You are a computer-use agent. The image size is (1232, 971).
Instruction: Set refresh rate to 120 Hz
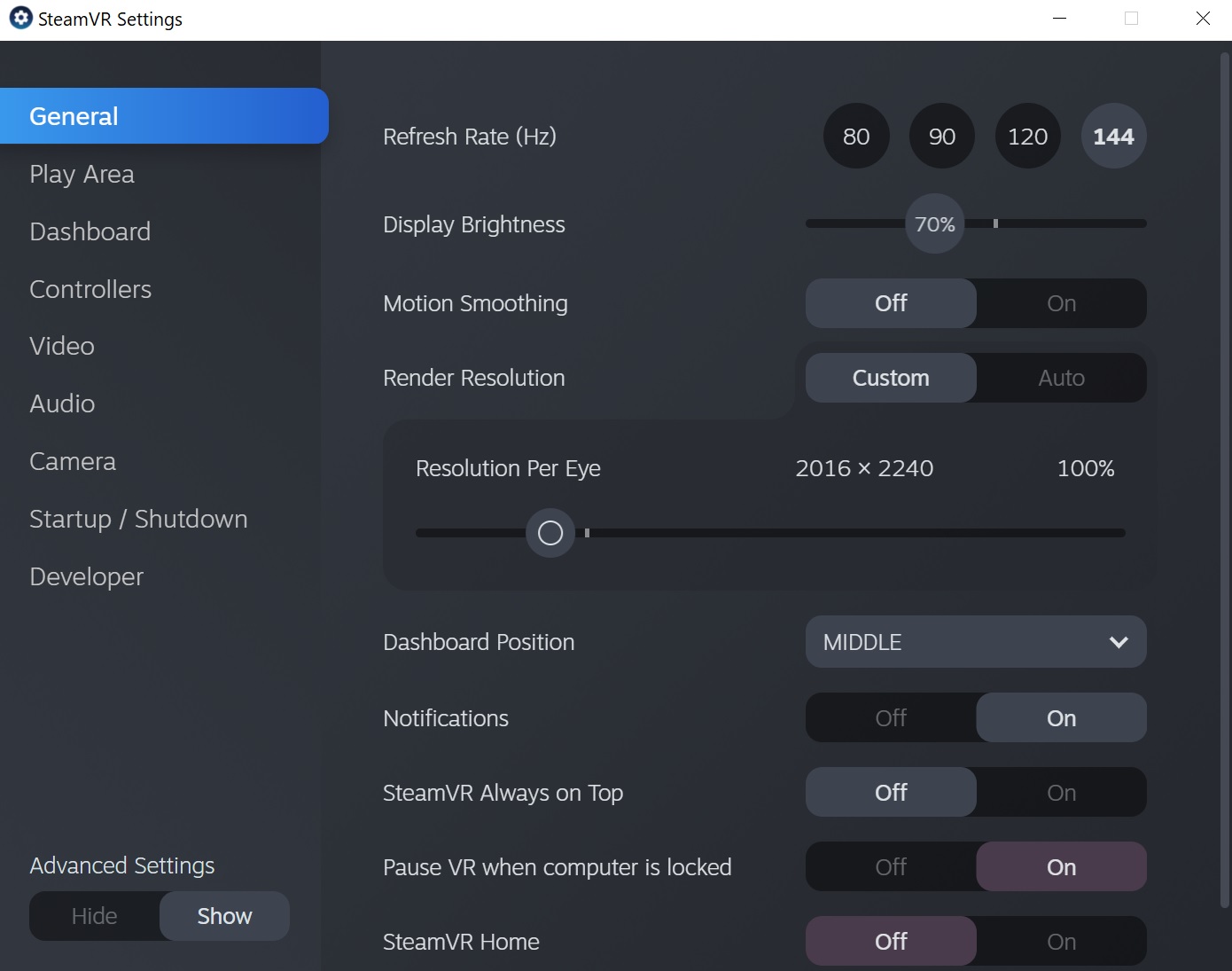tap(1028, 136)
